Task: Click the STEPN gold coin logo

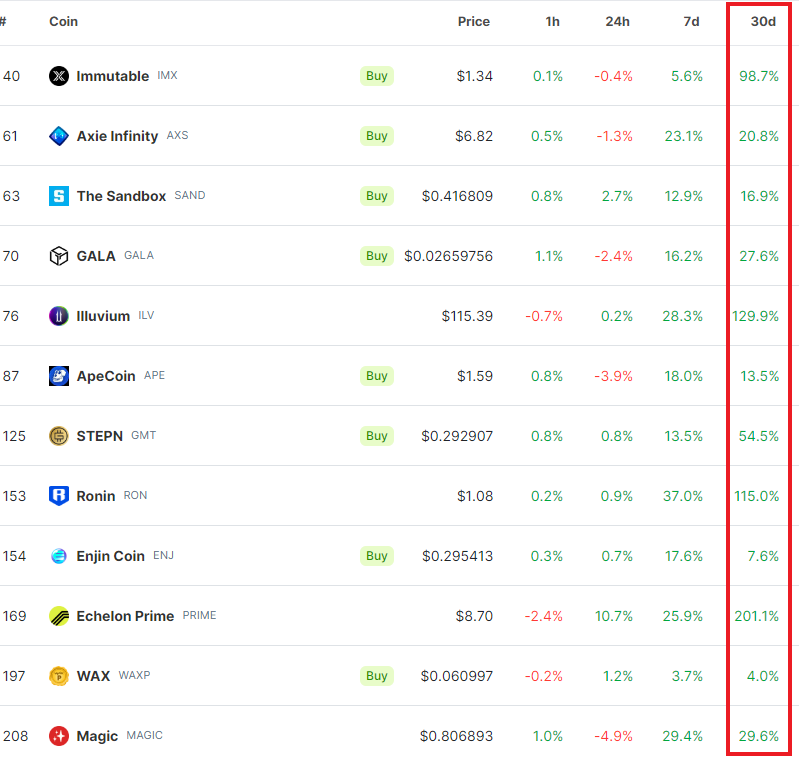Action: click(59, 436)
